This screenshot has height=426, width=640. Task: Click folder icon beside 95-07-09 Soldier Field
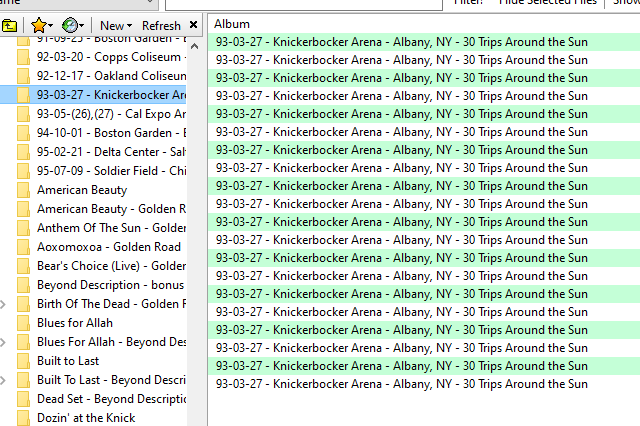23,171
